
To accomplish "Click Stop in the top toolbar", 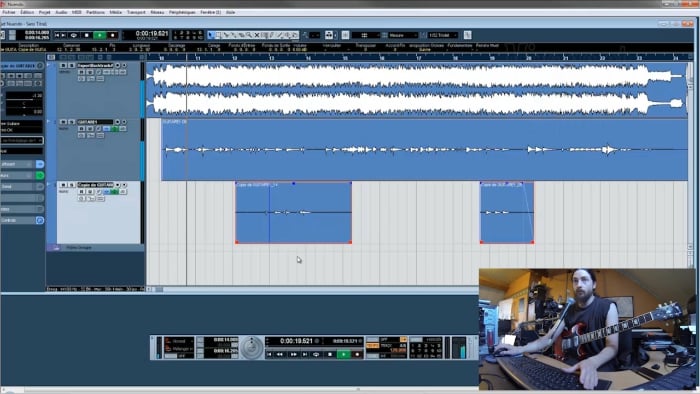I will click(x=87, y=35).
